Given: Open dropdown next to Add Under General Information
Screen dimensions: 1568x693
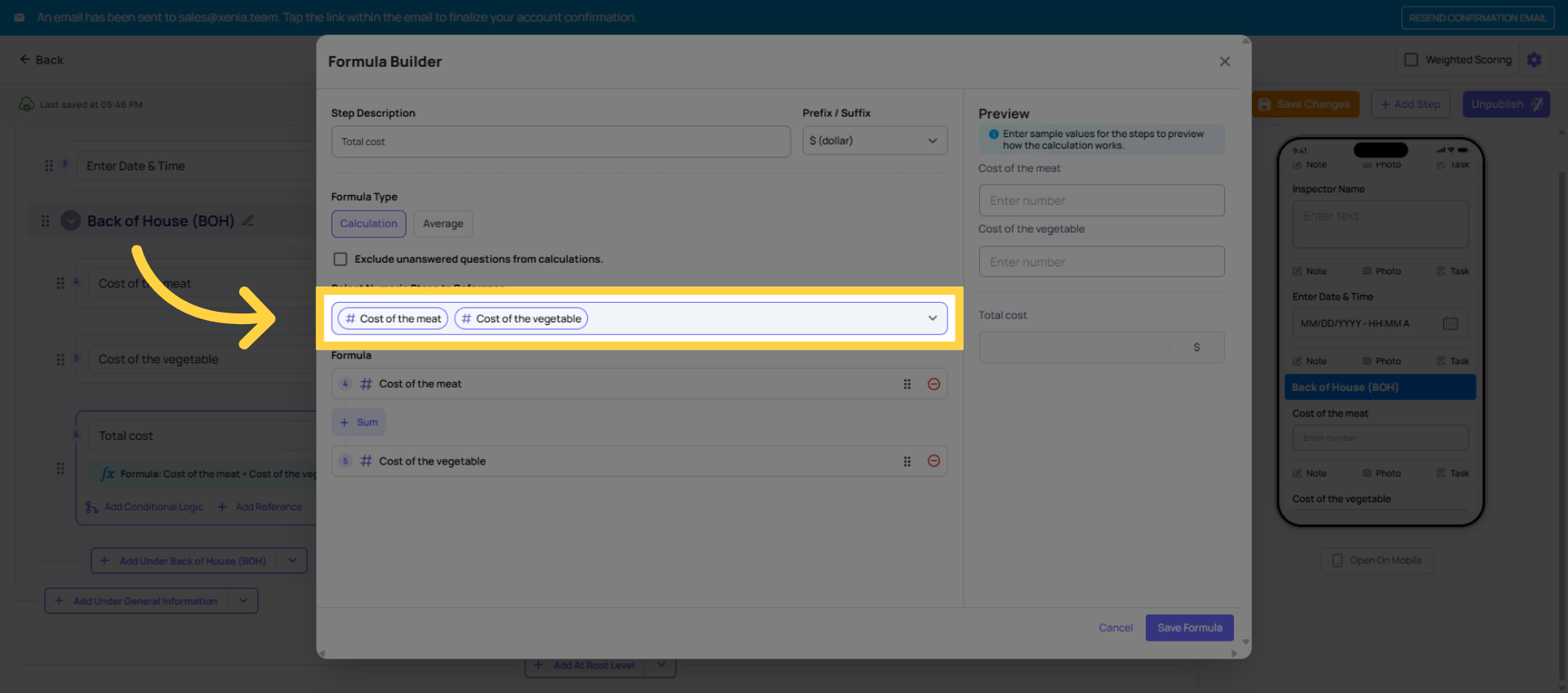Looking at the screenshot, I should click(x=243, y=601).
